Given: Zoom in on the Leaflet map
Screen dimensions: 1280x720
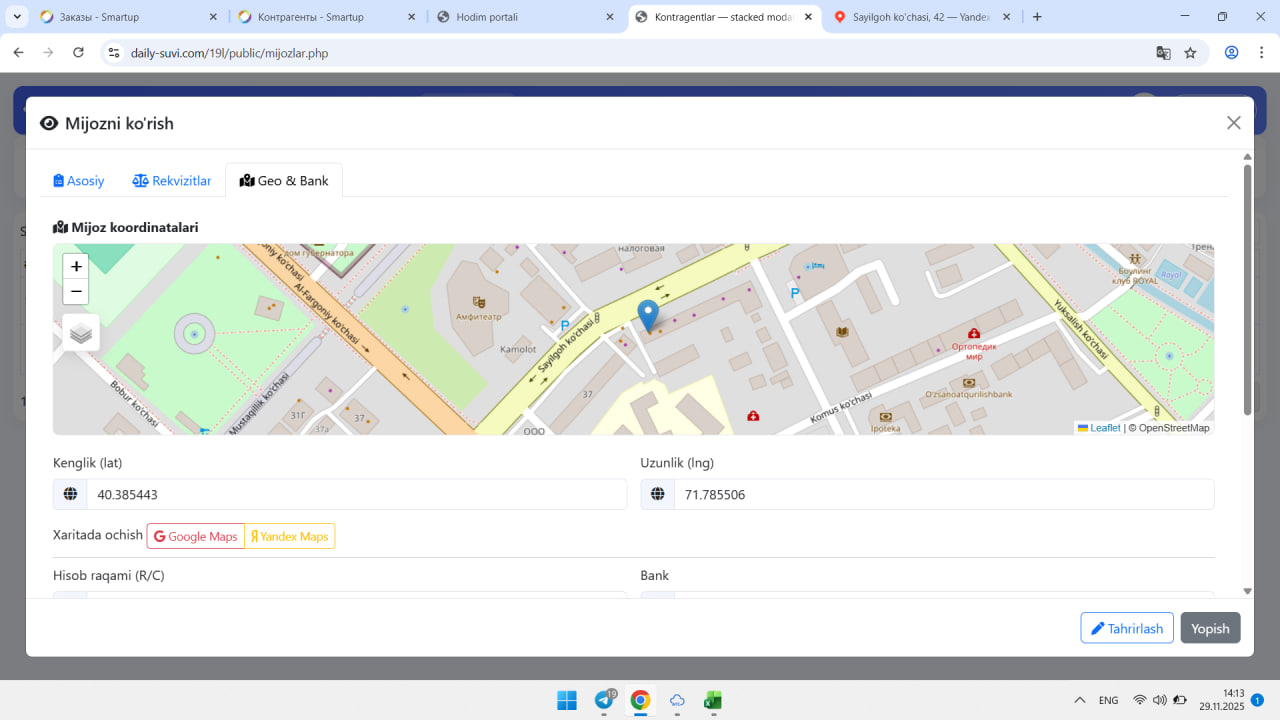Looking at the screenshot, I should click(x=76, y=266).
